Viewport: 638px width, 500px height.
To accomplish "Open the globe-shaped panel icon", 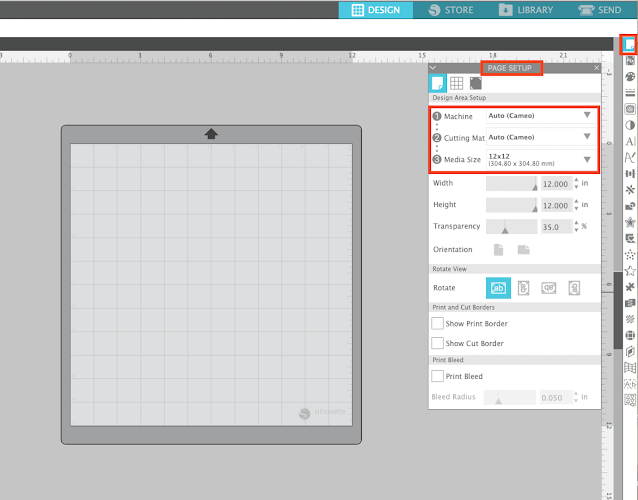I will [x=630, y=335].
